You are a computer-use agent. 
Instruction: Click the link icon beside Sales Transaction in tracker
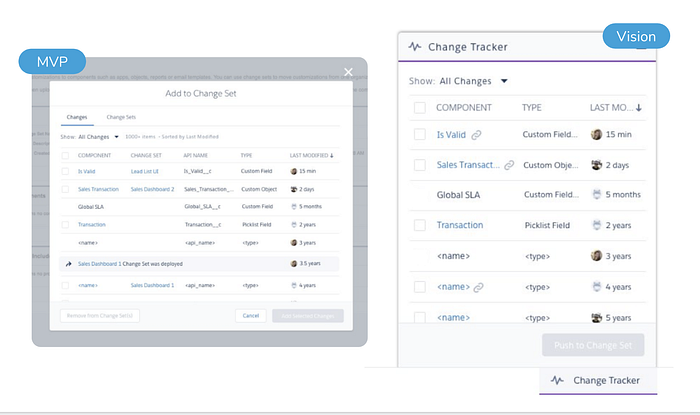click(x=509, y=165)
